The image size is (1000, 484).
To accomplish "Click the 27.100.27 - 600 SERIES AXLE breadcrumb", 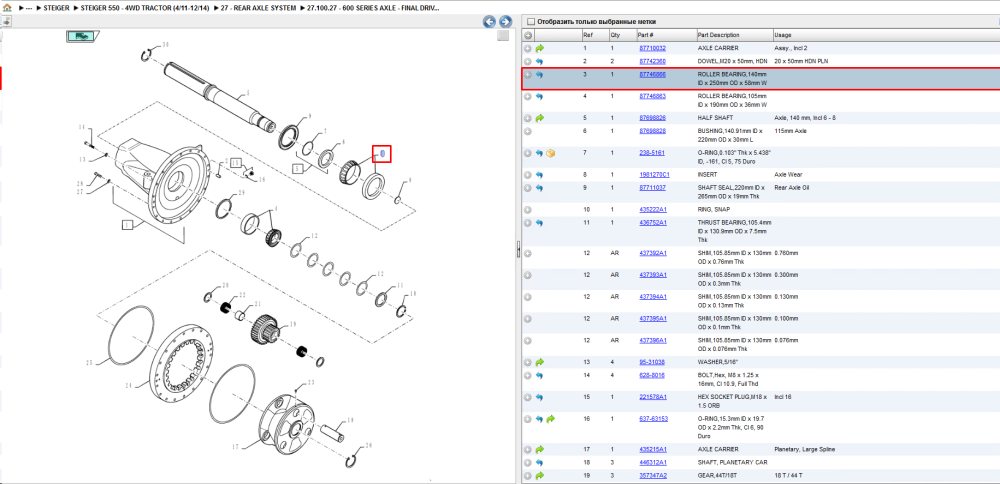I will coord(373,8).
